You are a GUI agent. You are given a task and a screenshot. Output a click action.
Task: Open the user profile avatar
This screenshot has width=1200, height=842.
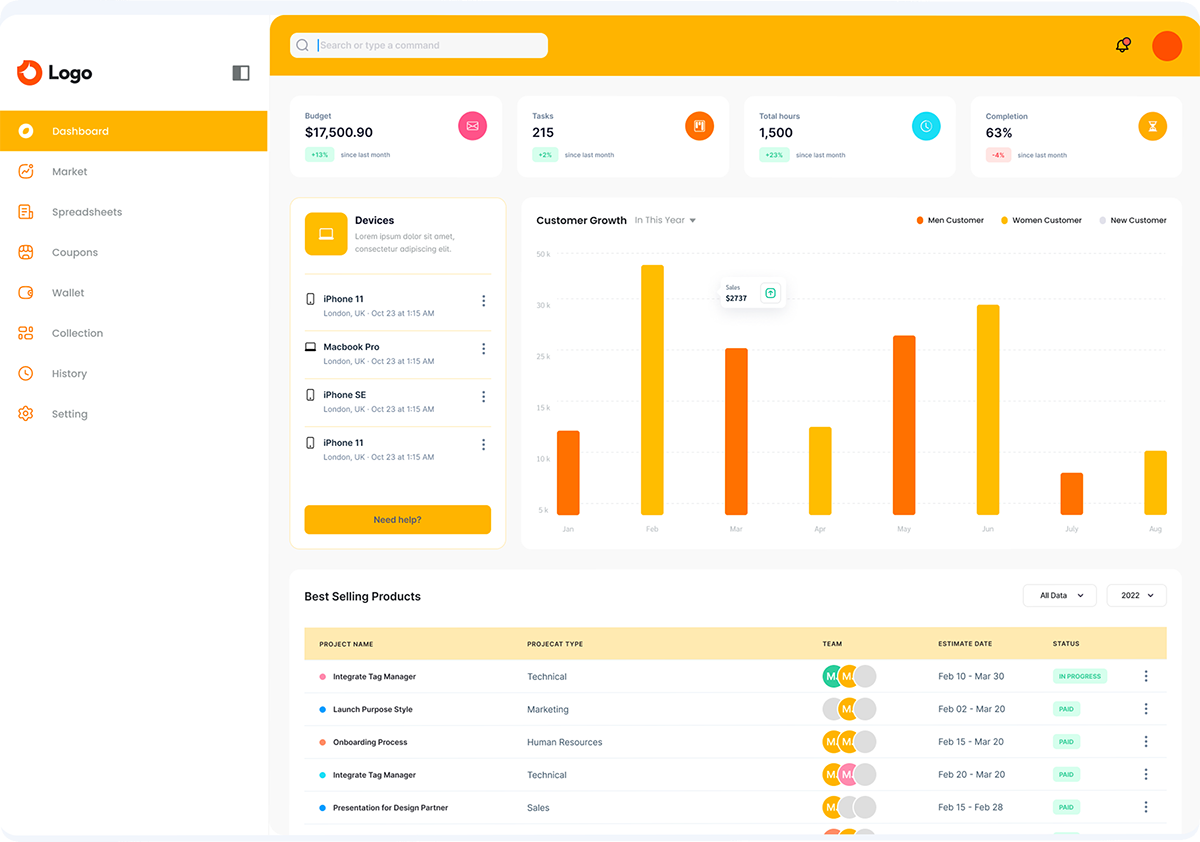pyautogui.click(x=1167, y=46)
